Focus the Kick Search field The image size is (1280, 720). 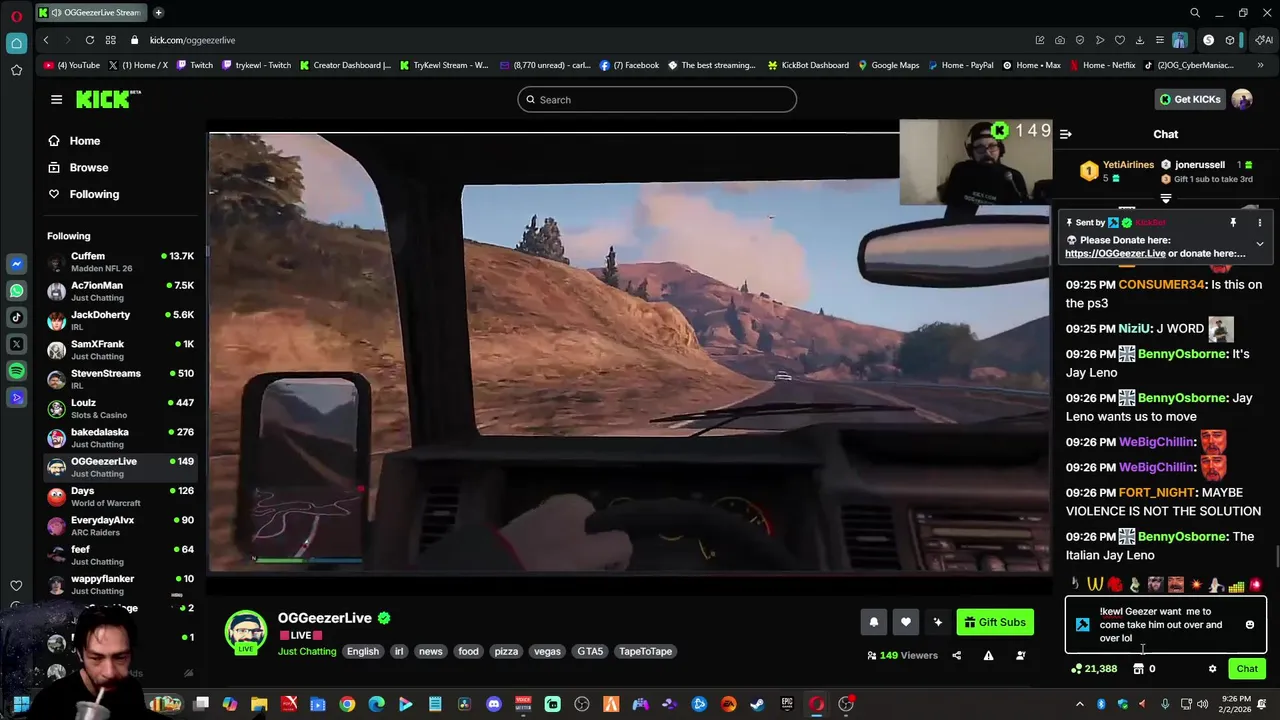[657, 99]
